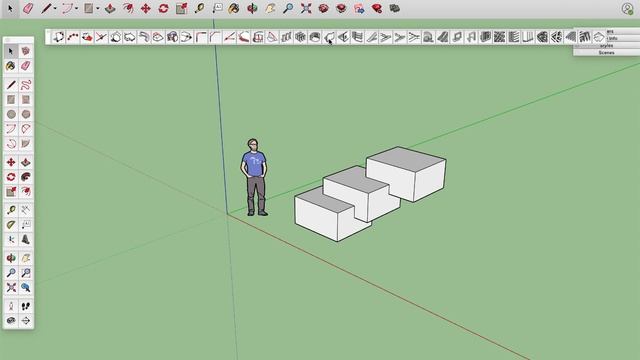Select the Move tool in left palette
The image size is (640, 360).
tap(11, 162)
